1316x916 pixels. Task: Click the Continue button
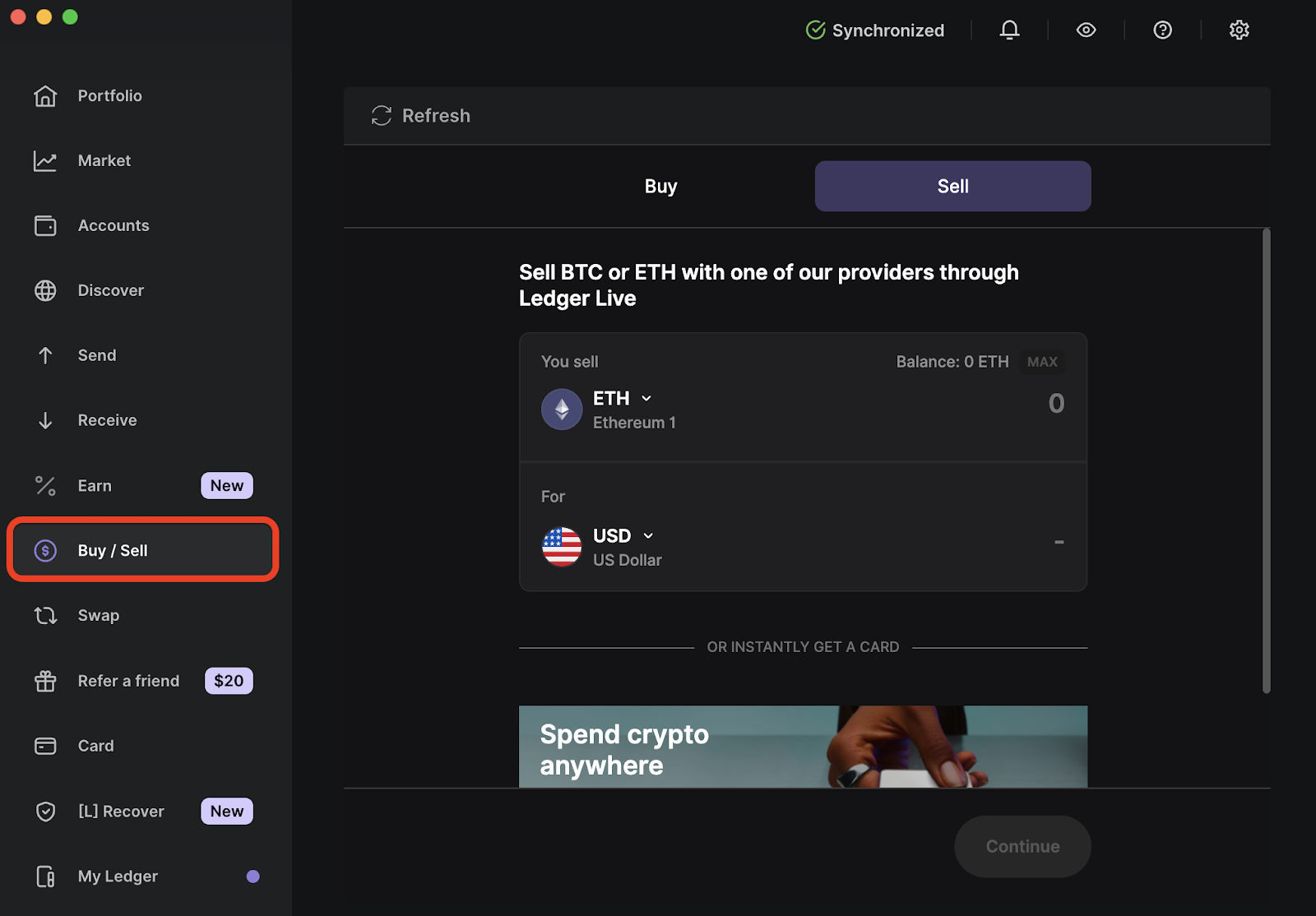pos(1022,846)
